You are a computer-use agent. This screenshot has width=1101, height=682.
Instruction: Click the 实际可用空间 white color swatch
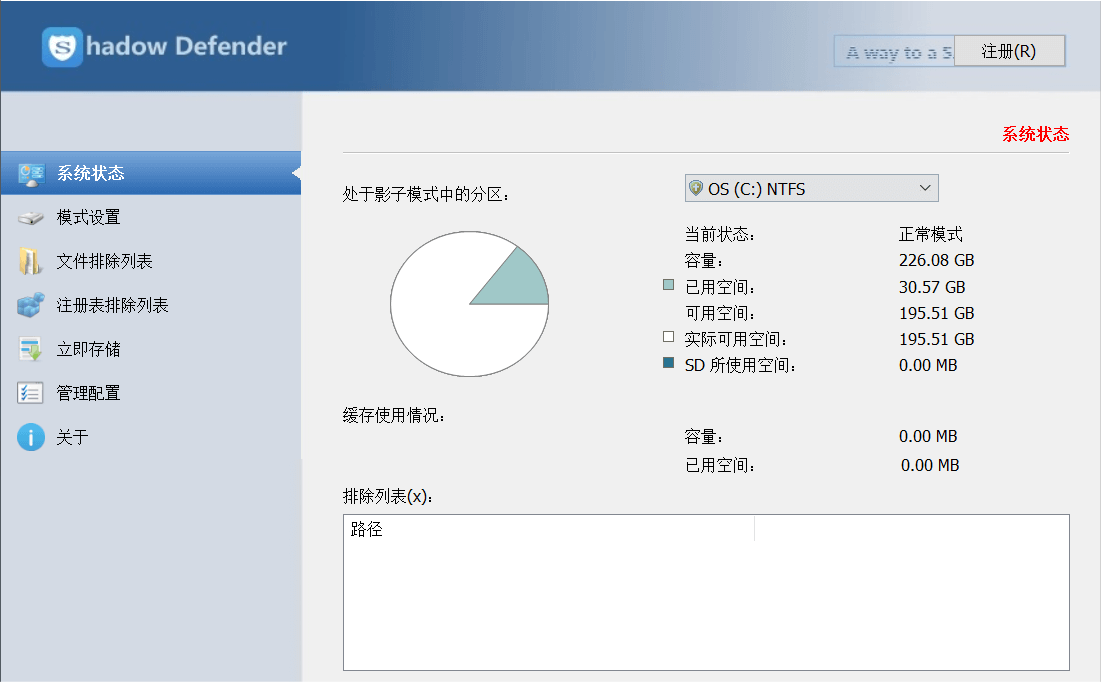click(668, 336)
